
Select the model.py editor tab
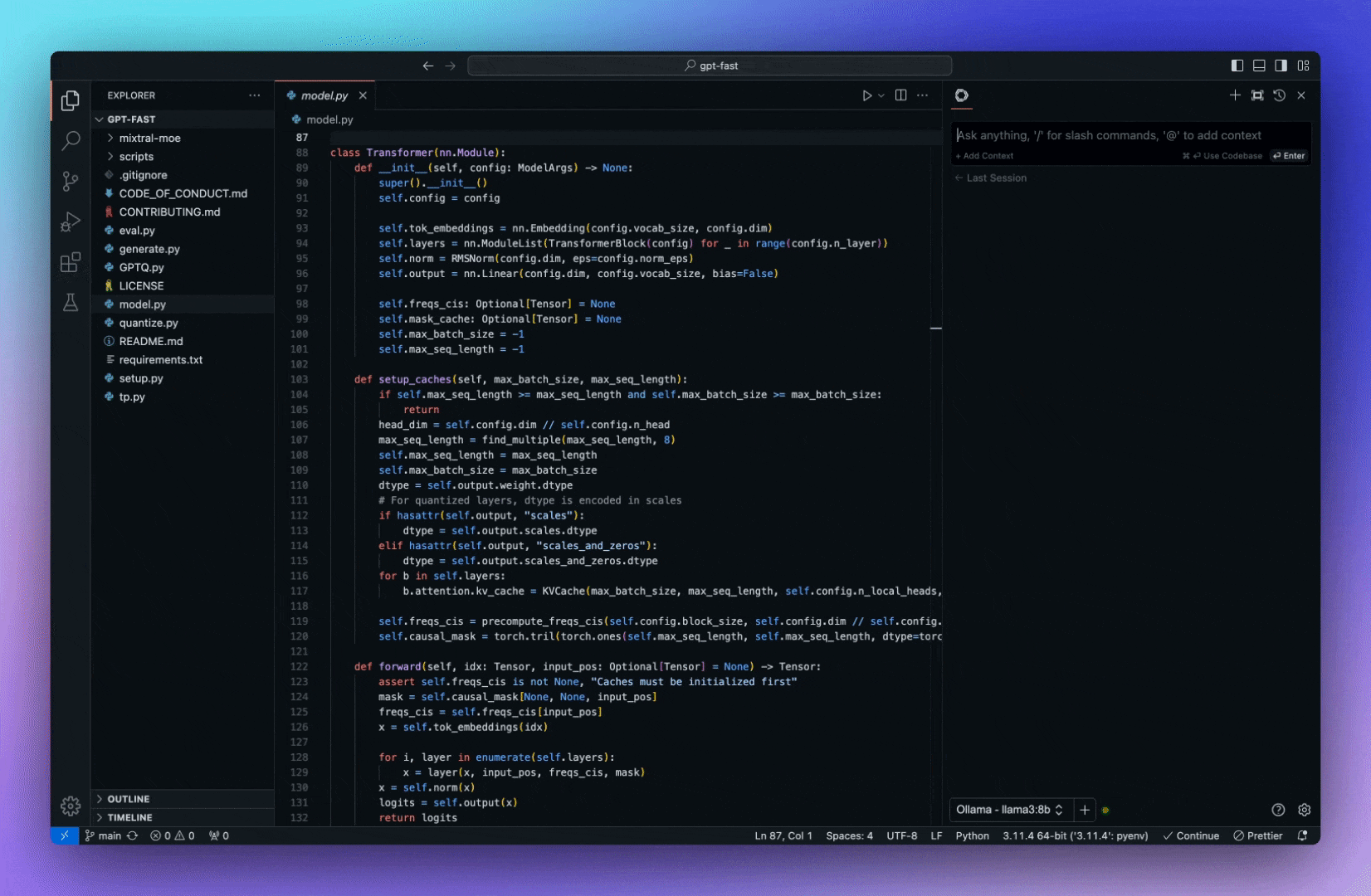click(324, 95)
